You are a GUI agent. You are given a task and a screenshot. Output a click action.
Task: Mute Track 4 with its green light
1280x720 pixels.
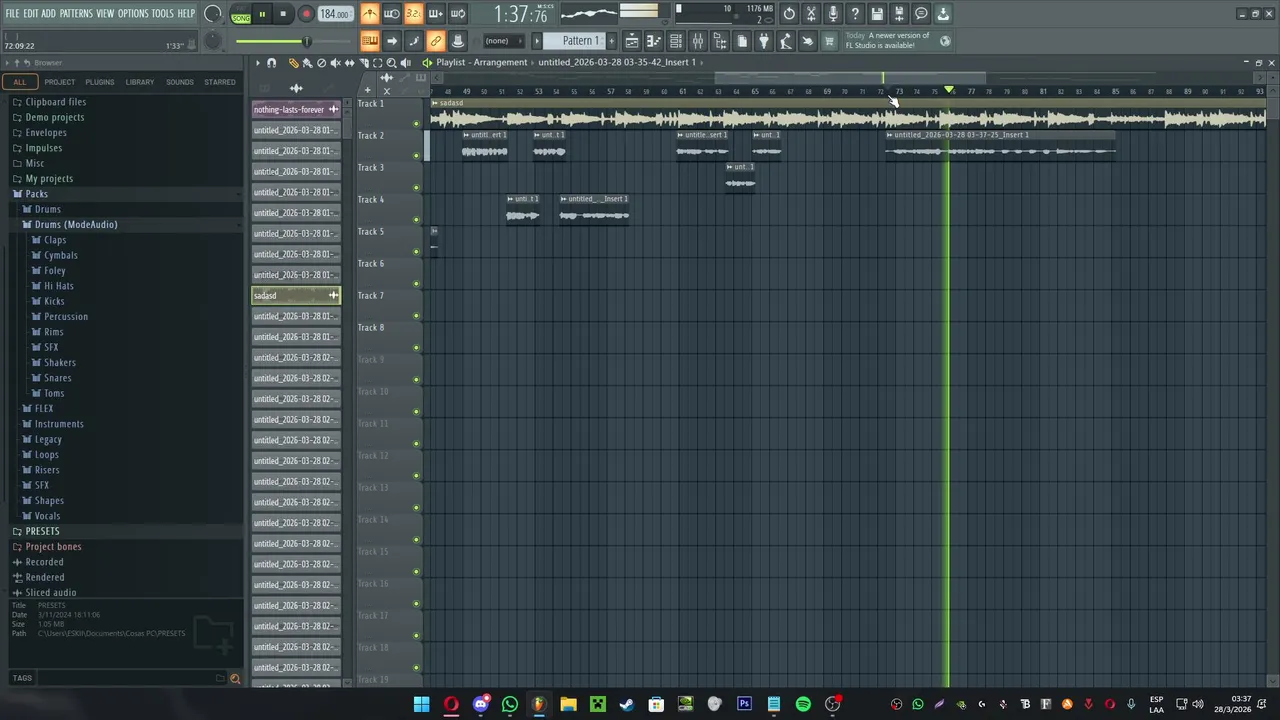(417, 220)
